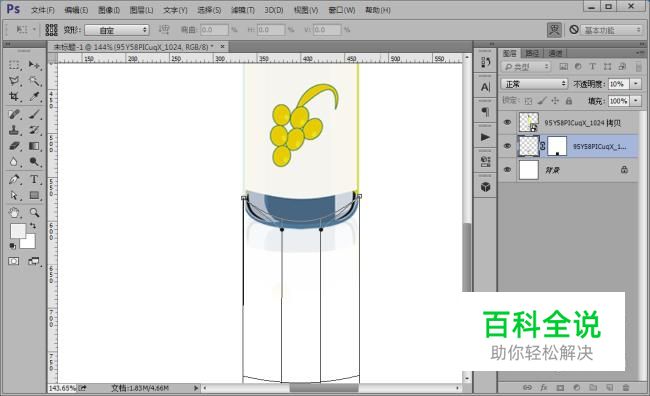Select the Brush tool
The image size is (650, 396).
[34, 114]
